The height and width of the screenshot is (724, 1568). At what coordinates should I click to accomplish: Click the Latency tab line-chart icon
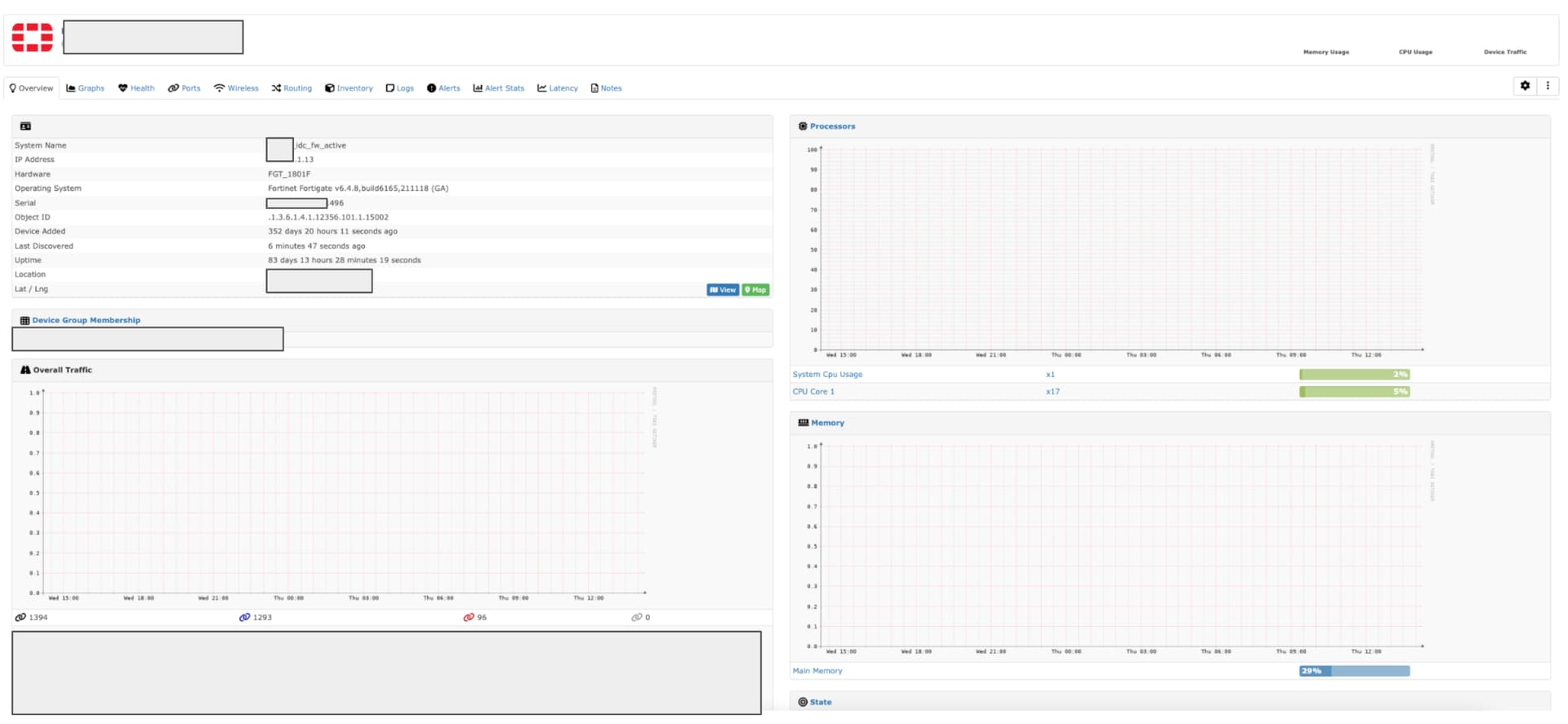point(542,88)
